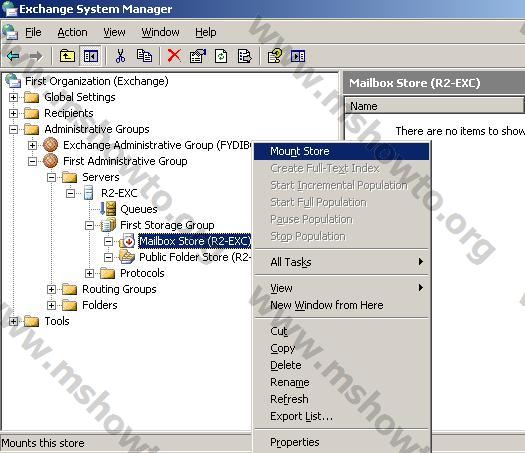
Task: Collapse the First Storage Group node
Action: click(89, 225)
